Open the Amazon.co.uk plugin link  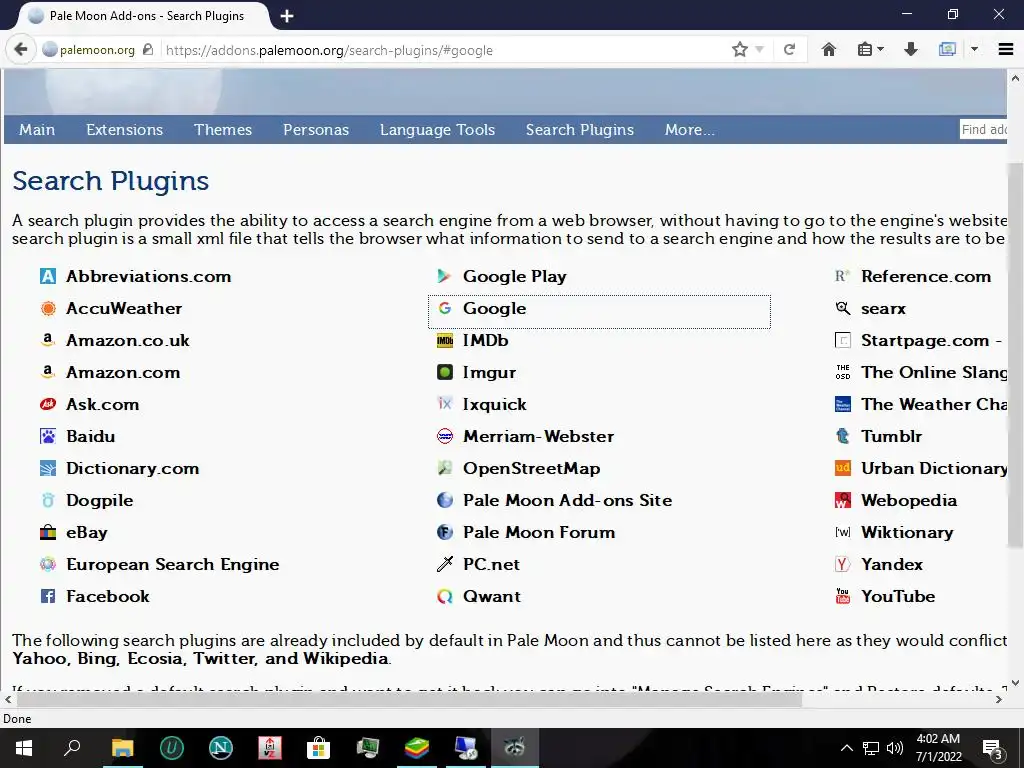(128, 340)
